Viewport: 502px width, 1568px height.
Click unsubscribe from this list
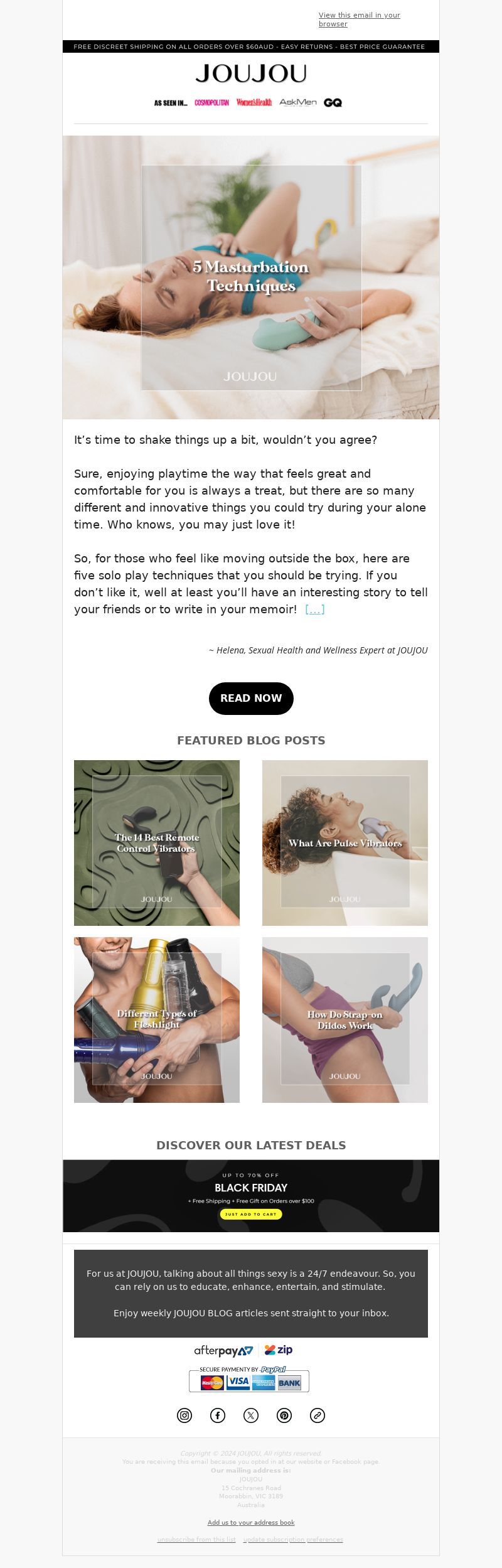[196, 1539]
